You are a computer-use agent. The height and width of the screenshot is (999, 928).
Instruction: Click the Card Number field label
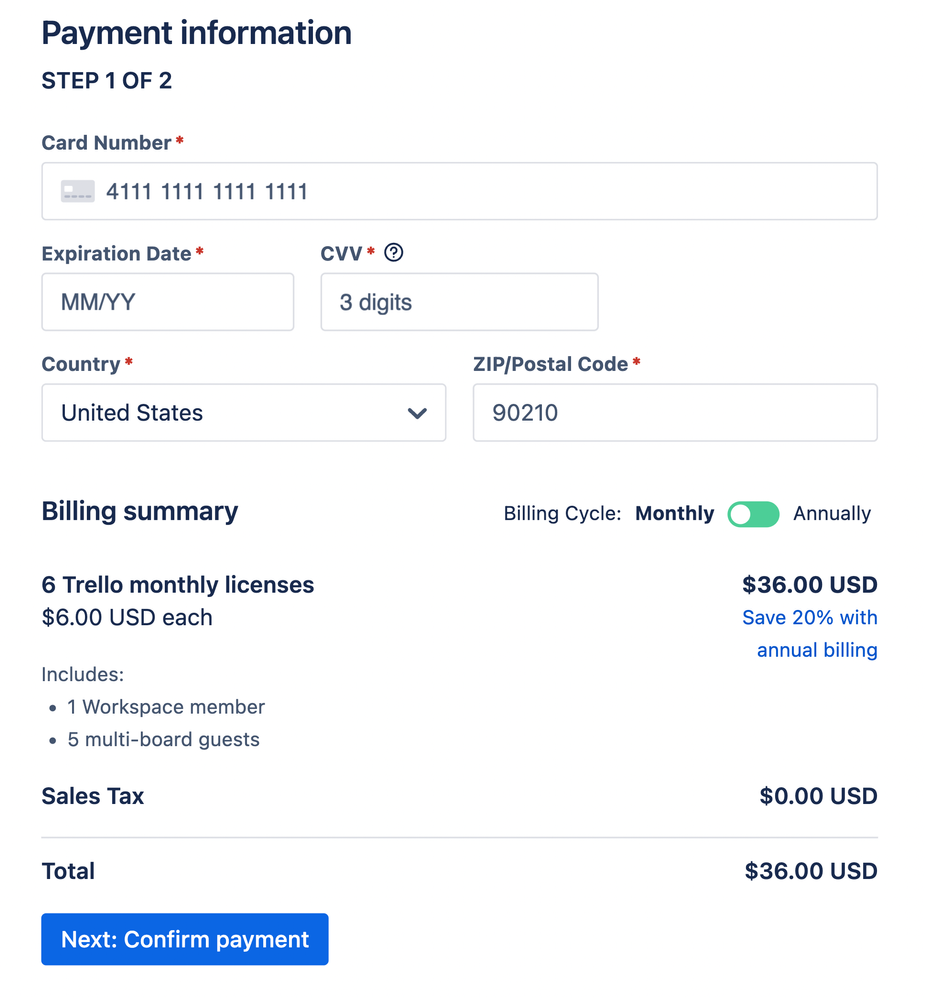106,143
